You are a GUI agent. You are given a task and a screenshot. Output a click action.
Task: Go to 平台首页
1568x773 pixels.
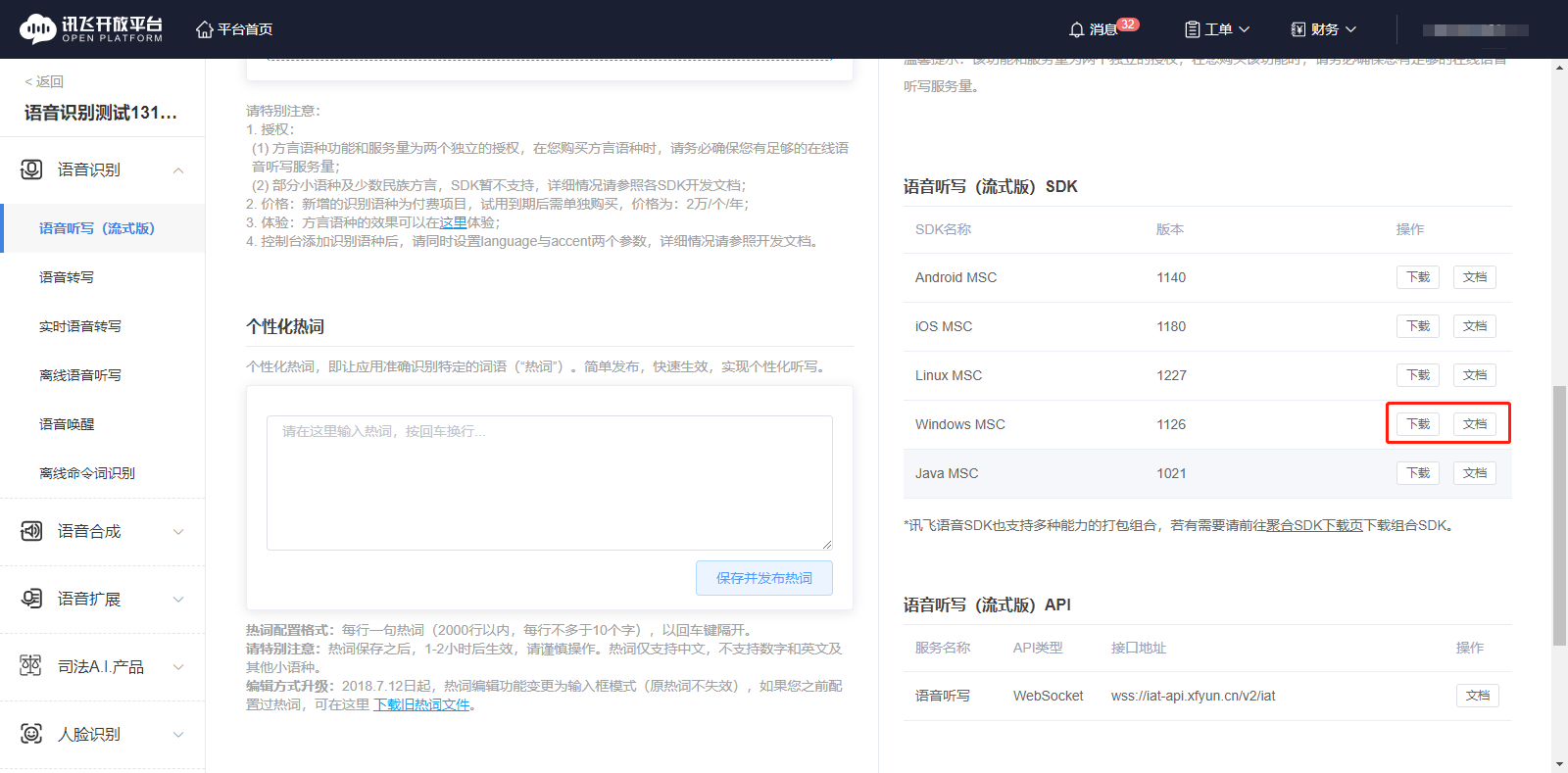coord(245,29)
